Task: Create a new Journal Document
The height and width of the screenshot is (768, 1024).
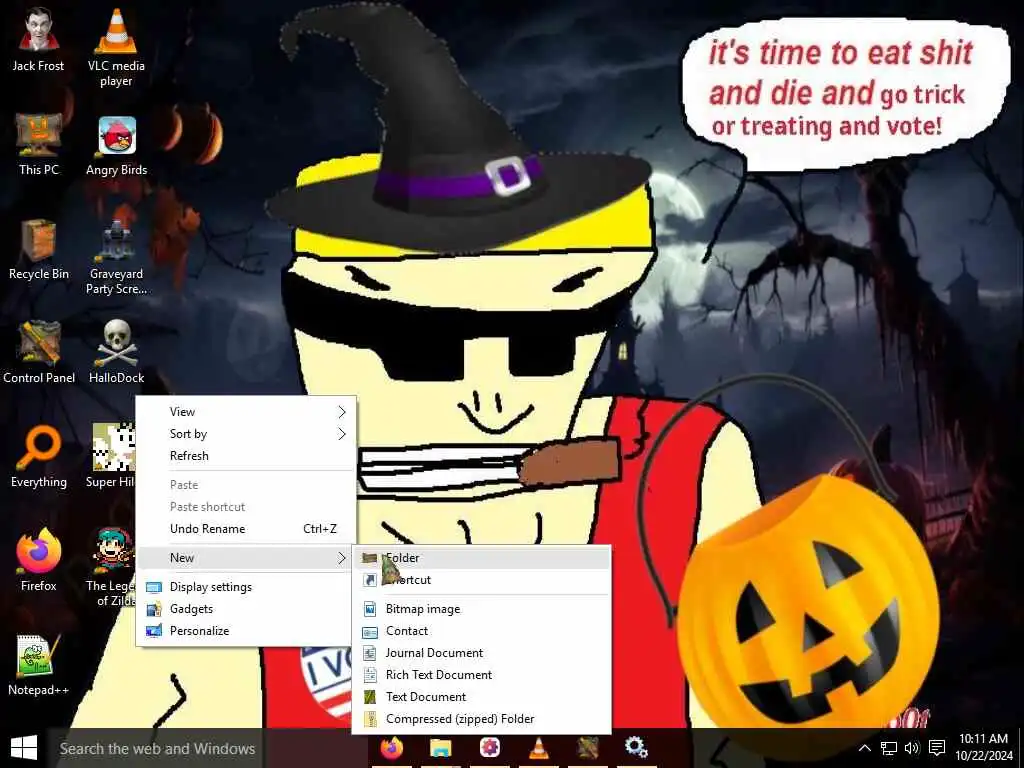Action: [x=482, y=653]
